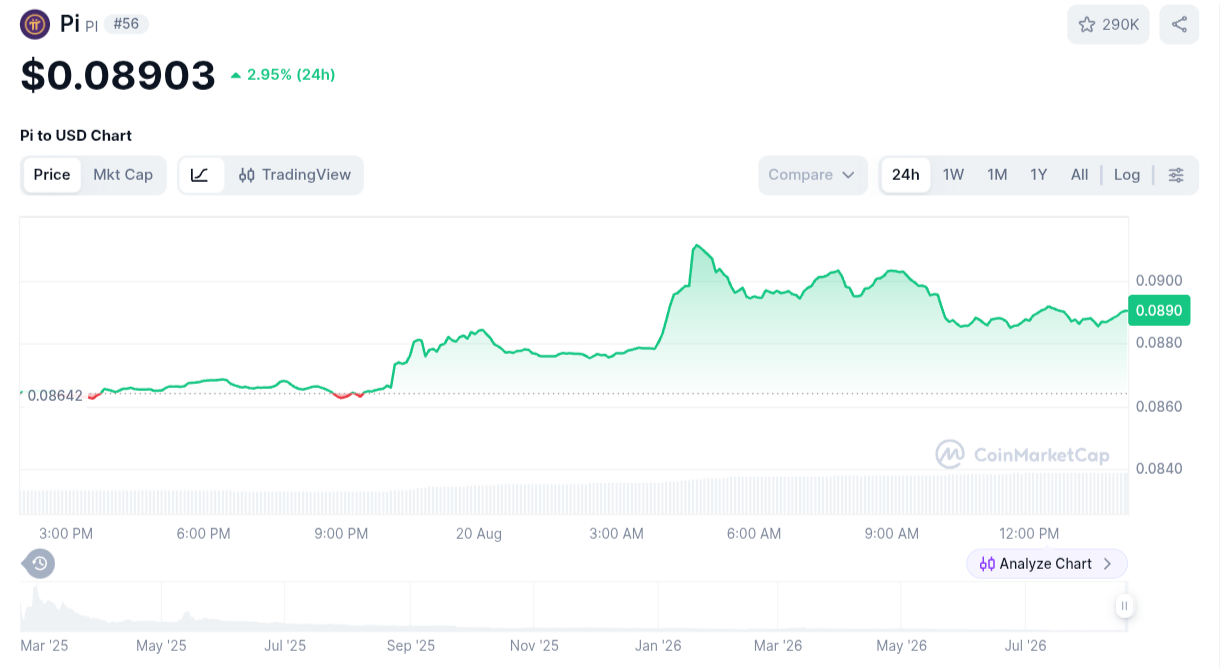Choose the 1Y time range
The width and height of the screenshot is (1220, 668).
tap(1039, 175)
